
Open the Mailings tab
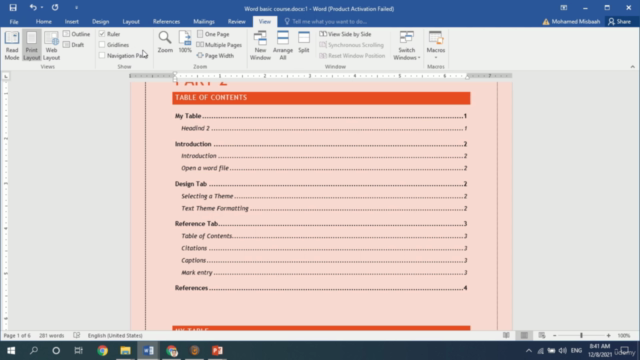204,22
